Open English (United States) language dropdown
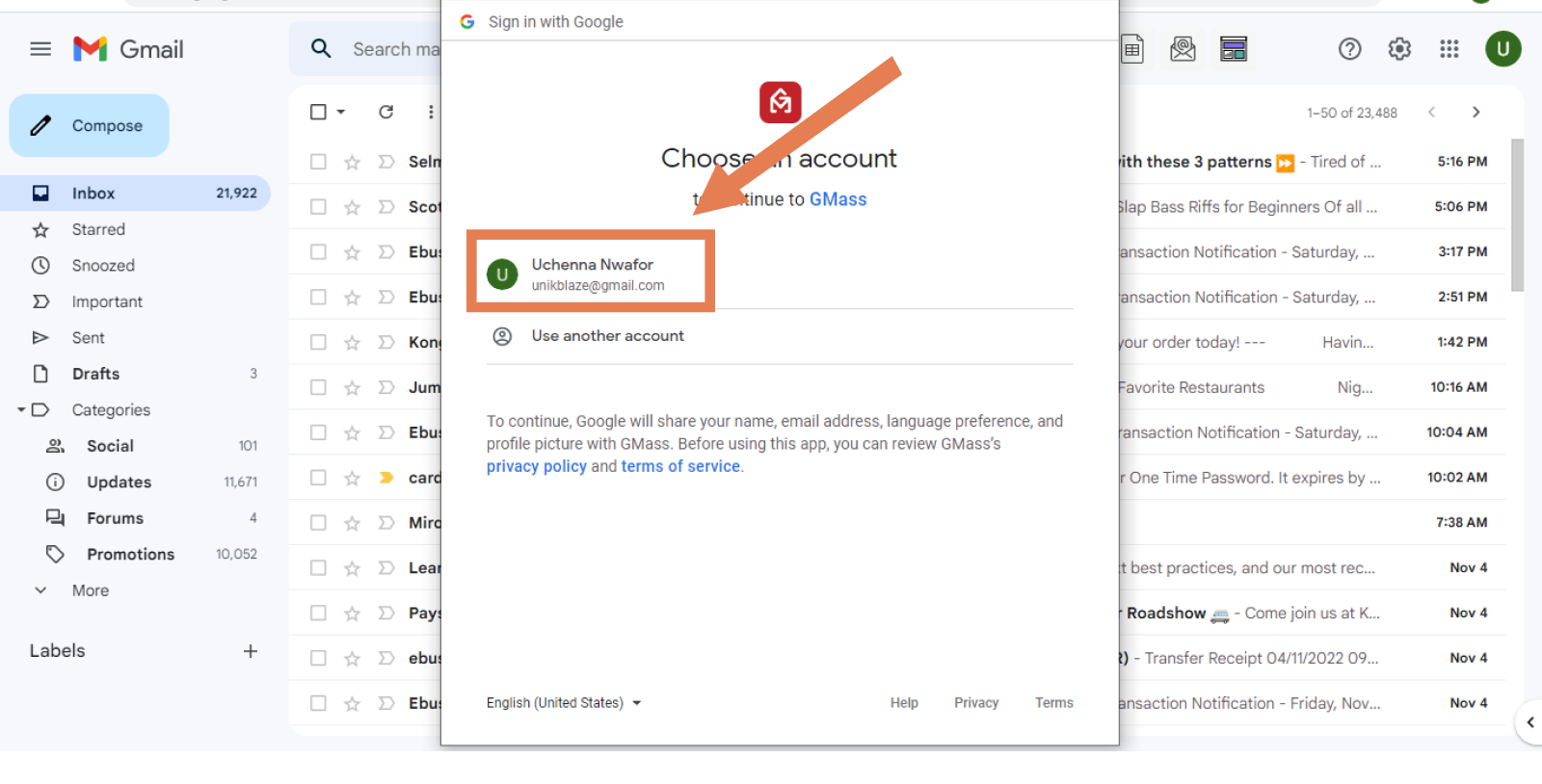Viewport: 1542px width, 784px height. 564,703
